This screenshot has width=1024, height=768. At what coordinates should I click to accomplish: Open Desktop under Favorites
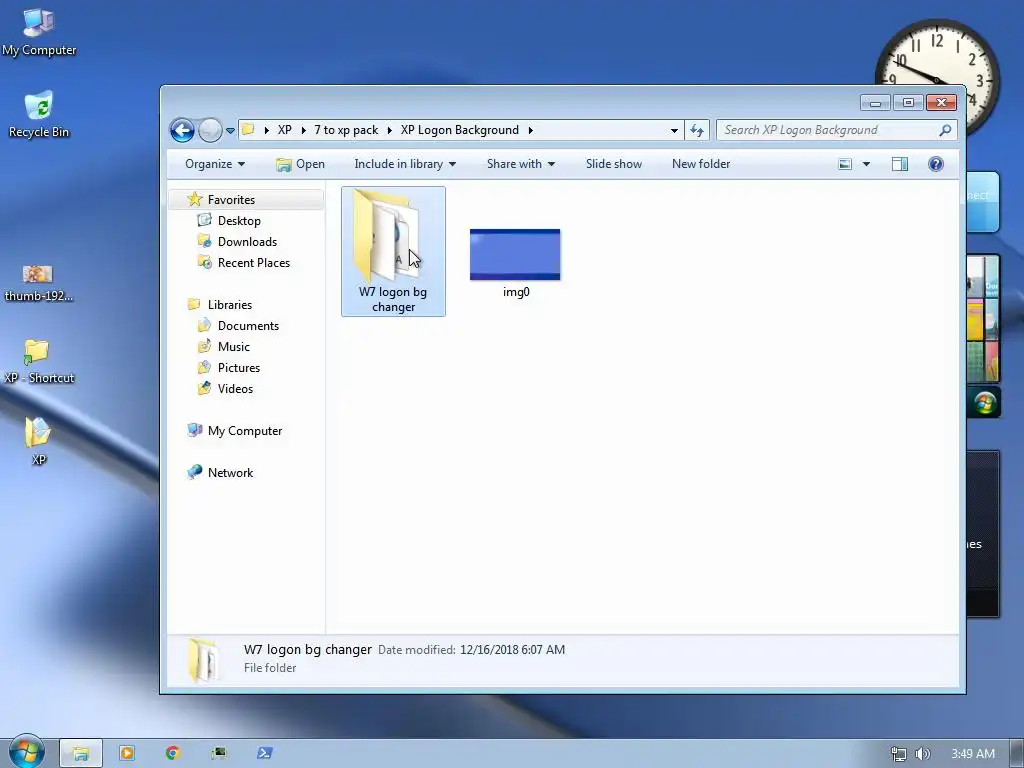pyautogui.click(x=239, y=221)
